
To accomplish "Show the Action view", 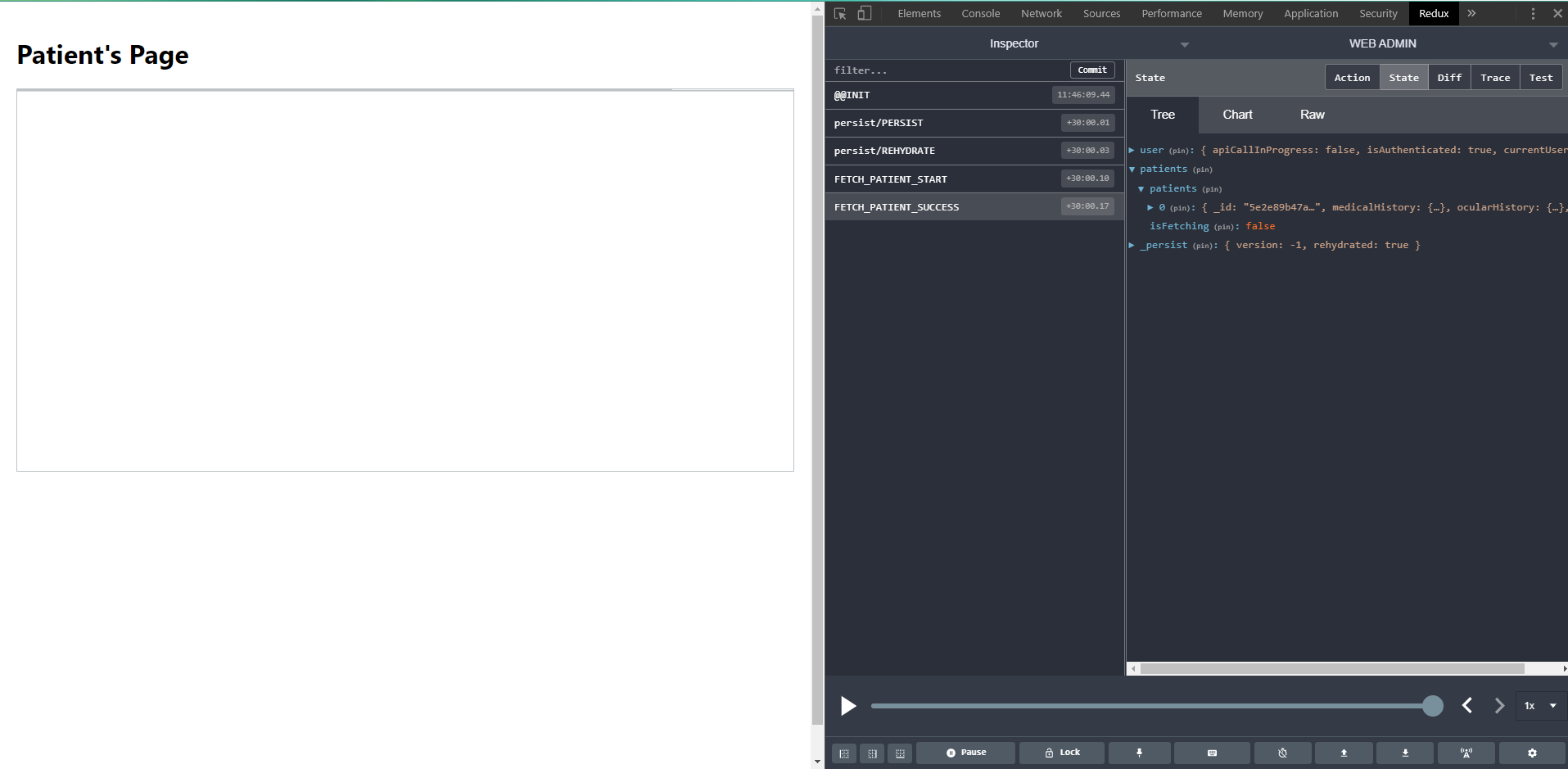I will [x=1352, y=78].
